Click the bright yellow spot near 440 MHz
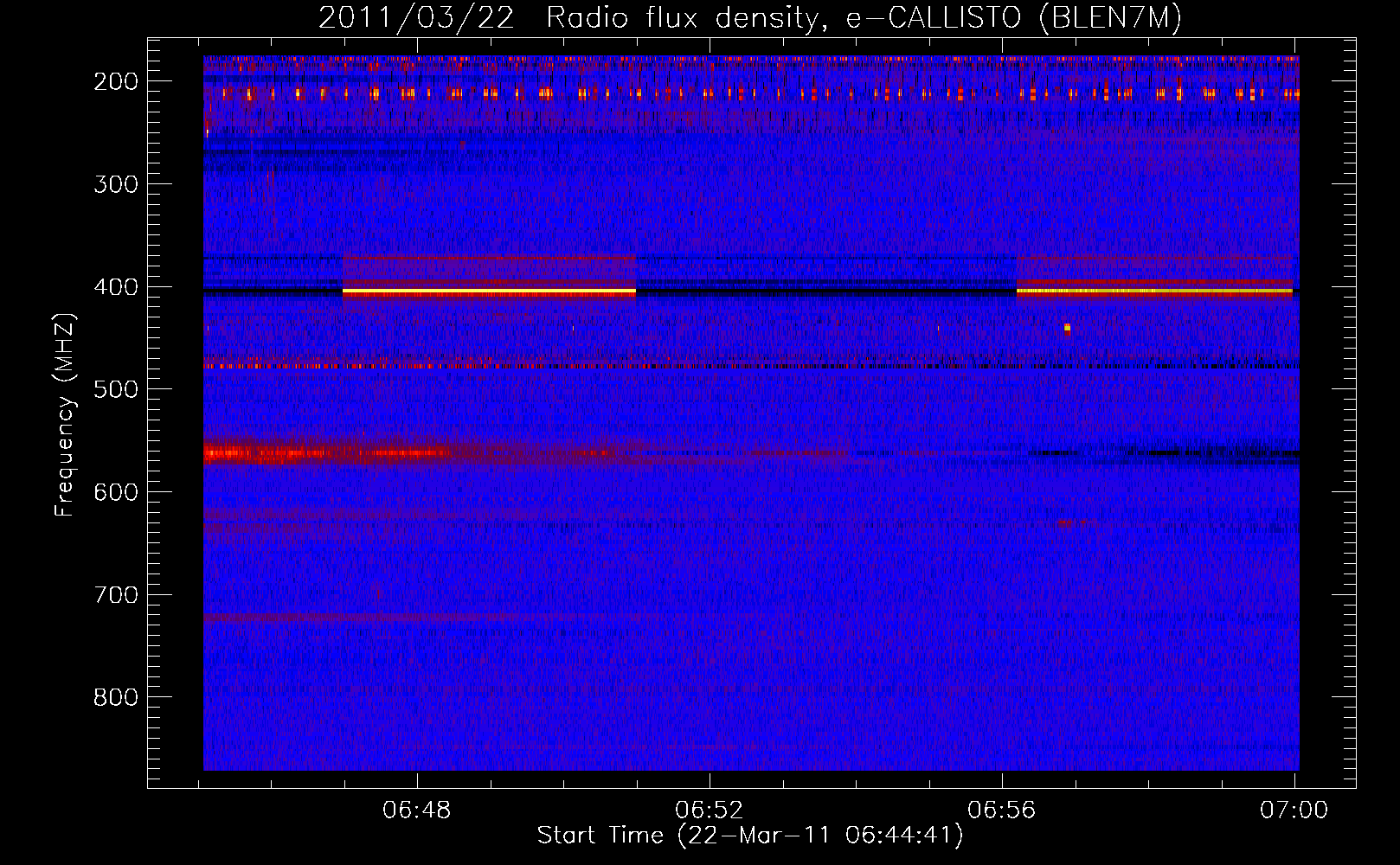The image size is (1400, 865). [x=1067, y=328]
